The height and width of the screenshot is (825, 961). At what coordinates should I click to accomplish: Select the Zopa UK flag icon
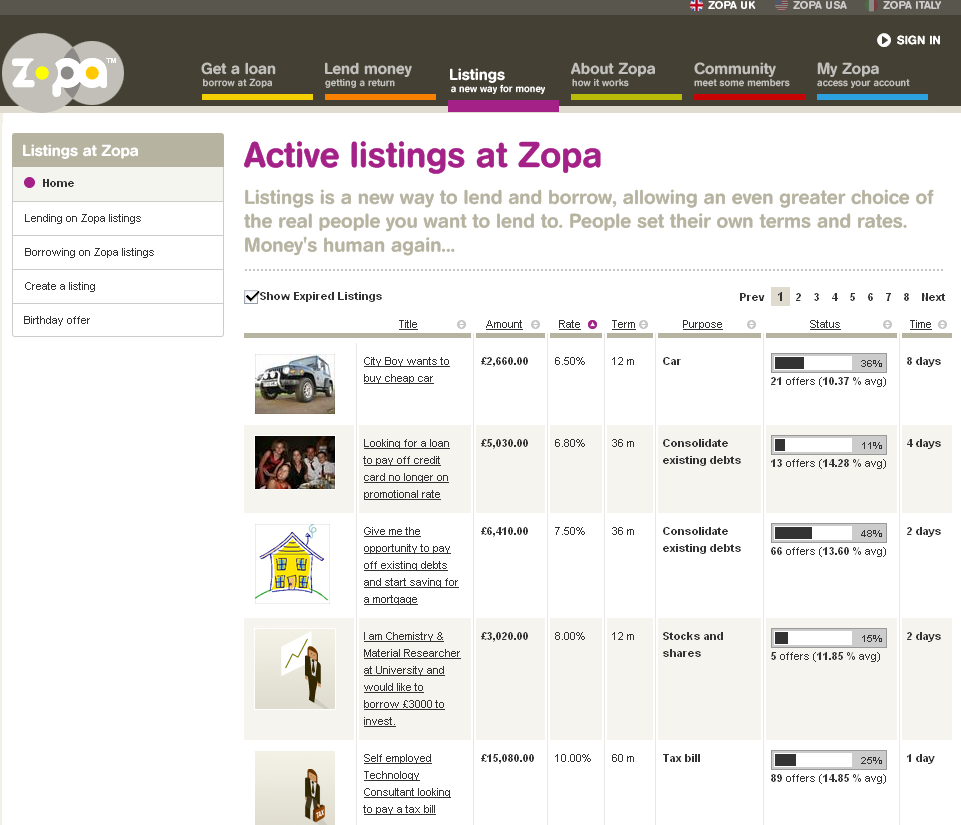[696, 6]
